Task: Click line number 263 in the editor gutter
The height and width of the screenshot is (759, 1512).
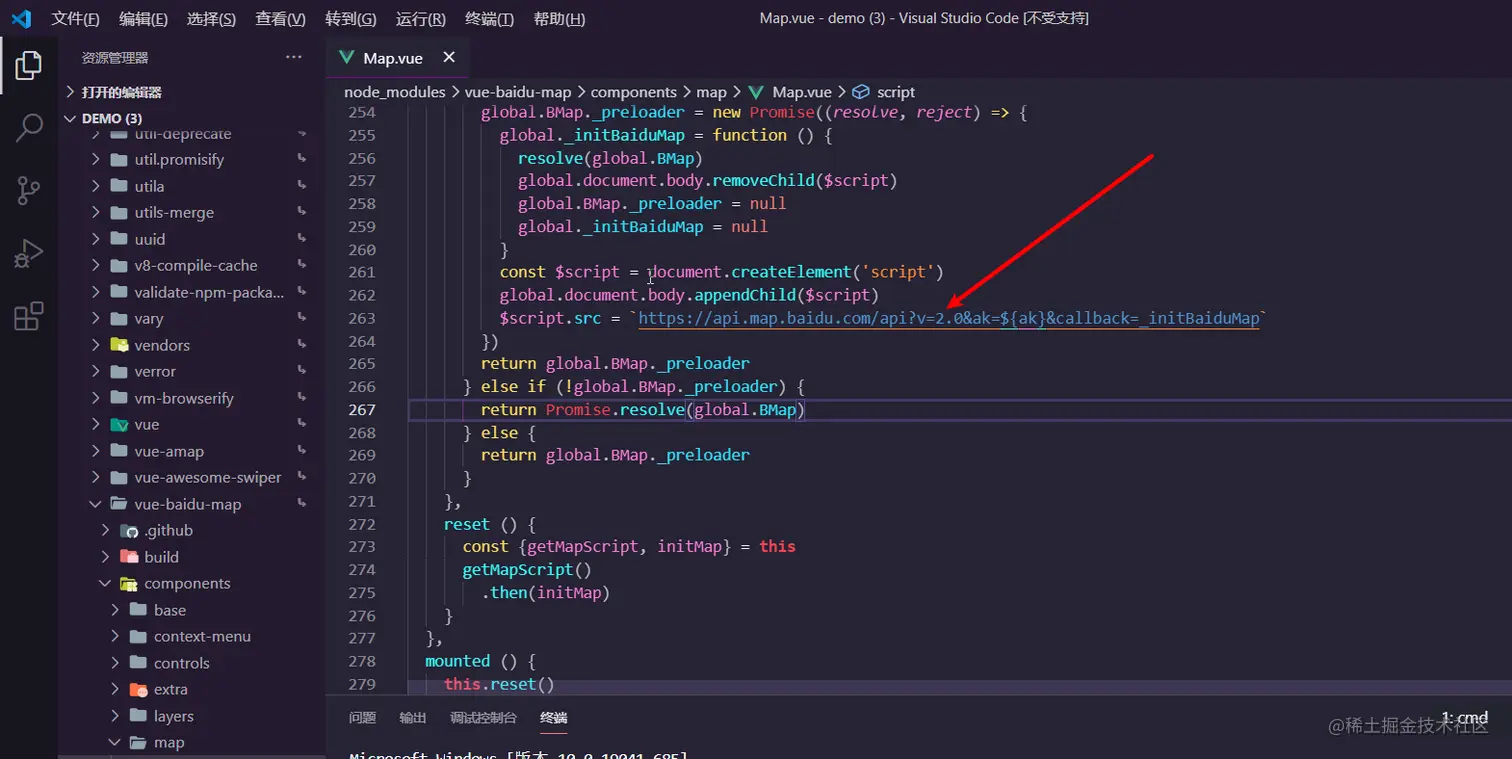Action: 362,318
